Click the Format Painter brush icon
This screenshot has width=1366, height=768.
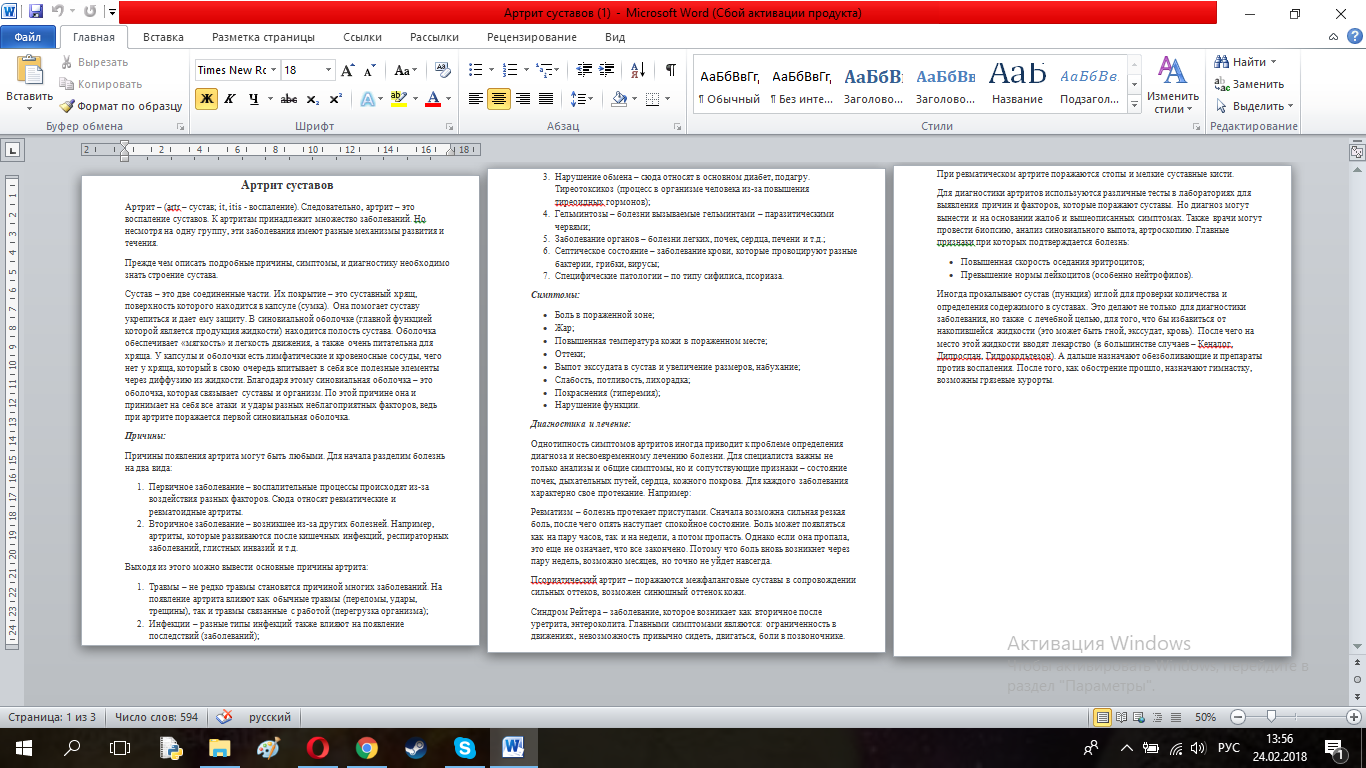point(67,106)
